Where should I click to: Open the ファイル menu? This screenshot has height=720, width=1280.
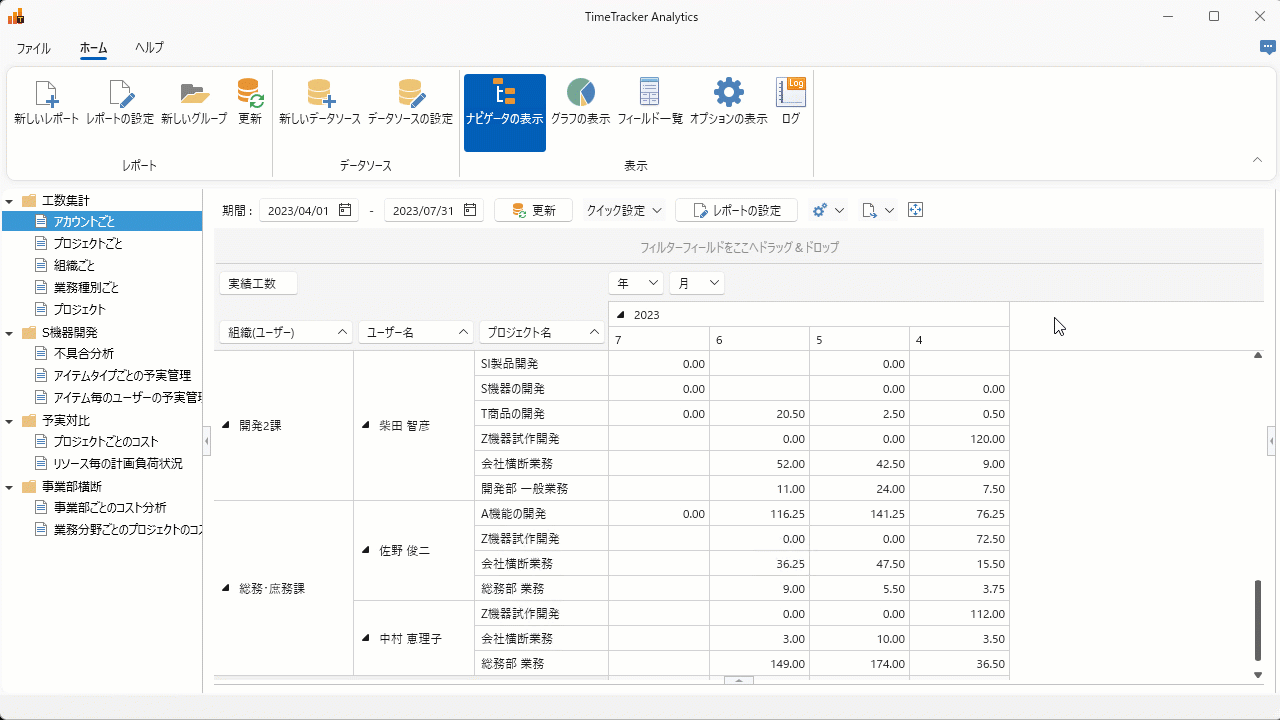click(33, 48)
